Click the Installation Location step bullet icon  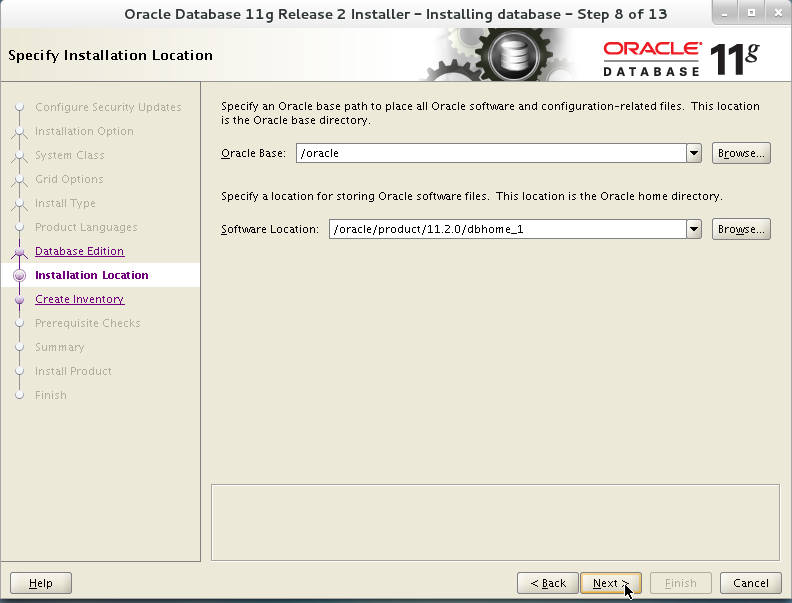tap(20, 275)
